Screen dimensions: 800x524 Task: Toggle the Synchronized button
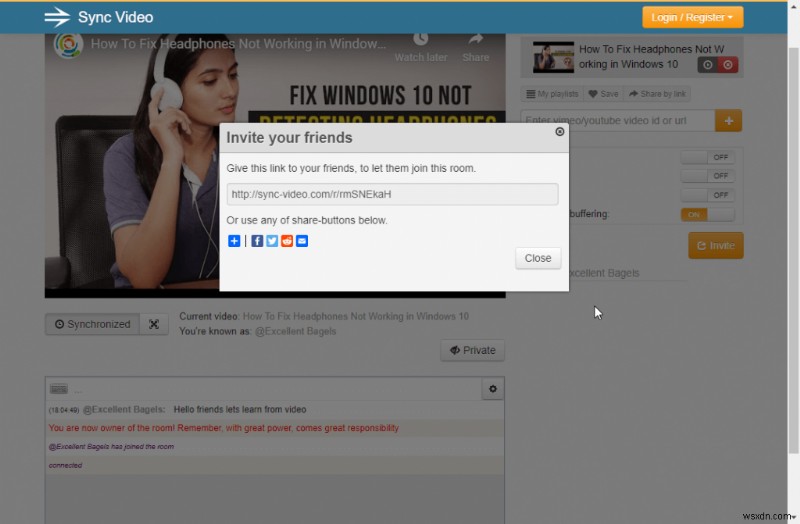(x=92, y=324)
